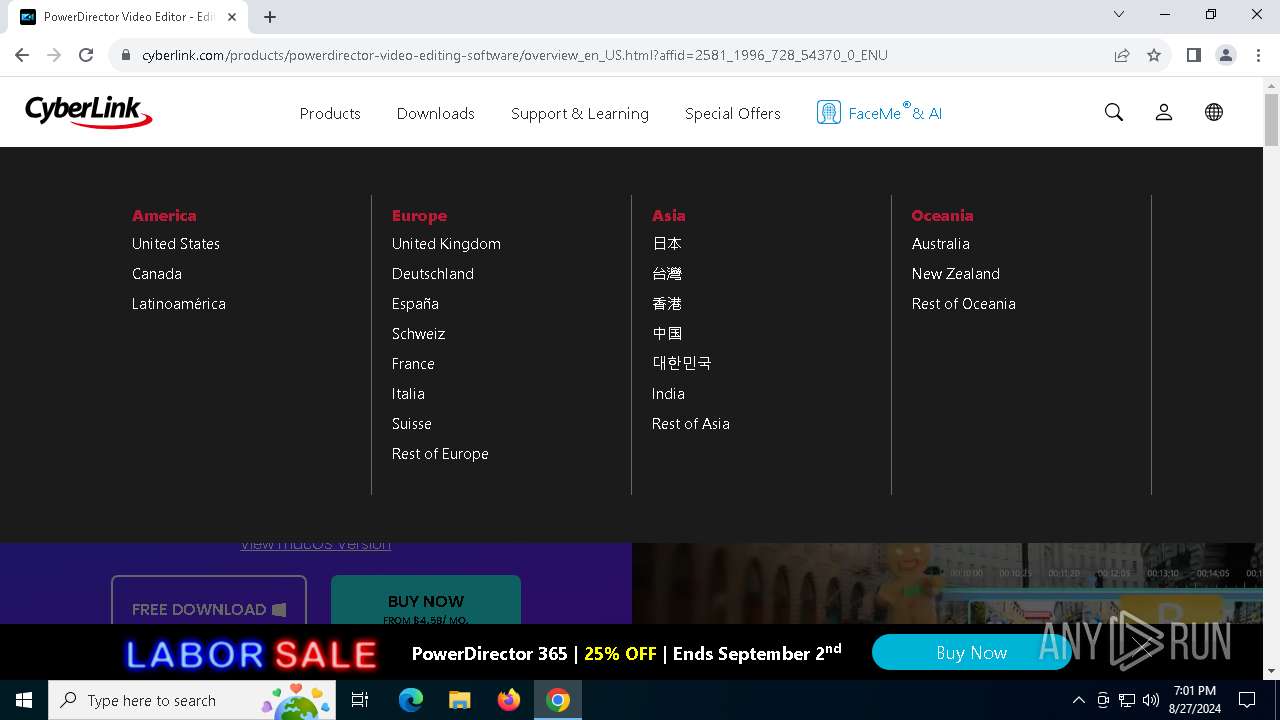1280x720 pixels.
Task: Choose Deutschland region
Action: [x=433, y=273]
